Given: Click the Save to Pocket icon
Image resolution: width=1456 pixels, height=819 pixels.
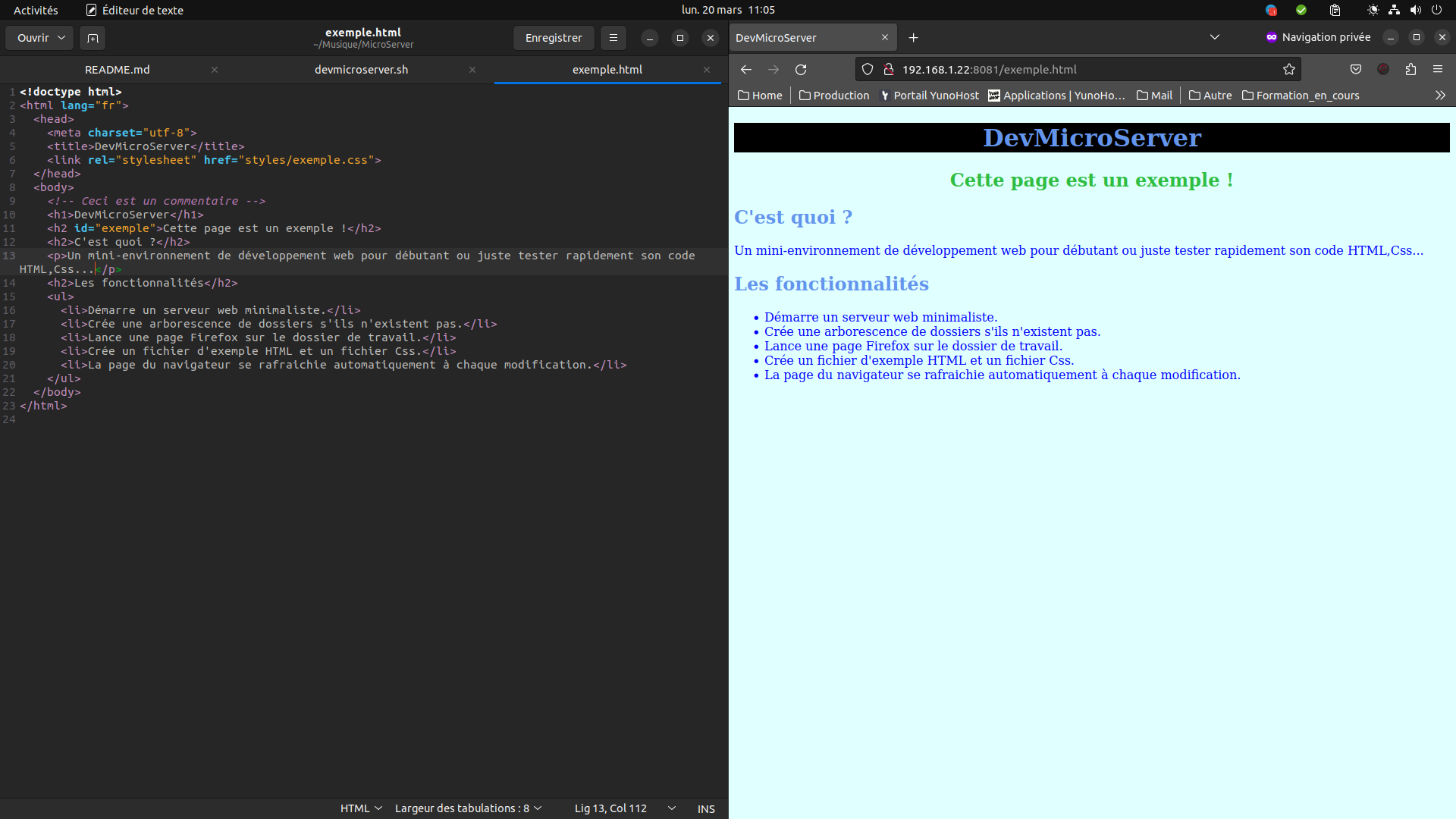Looking at the screenshot, I should pyautogui.click(x=1356, y=70).
